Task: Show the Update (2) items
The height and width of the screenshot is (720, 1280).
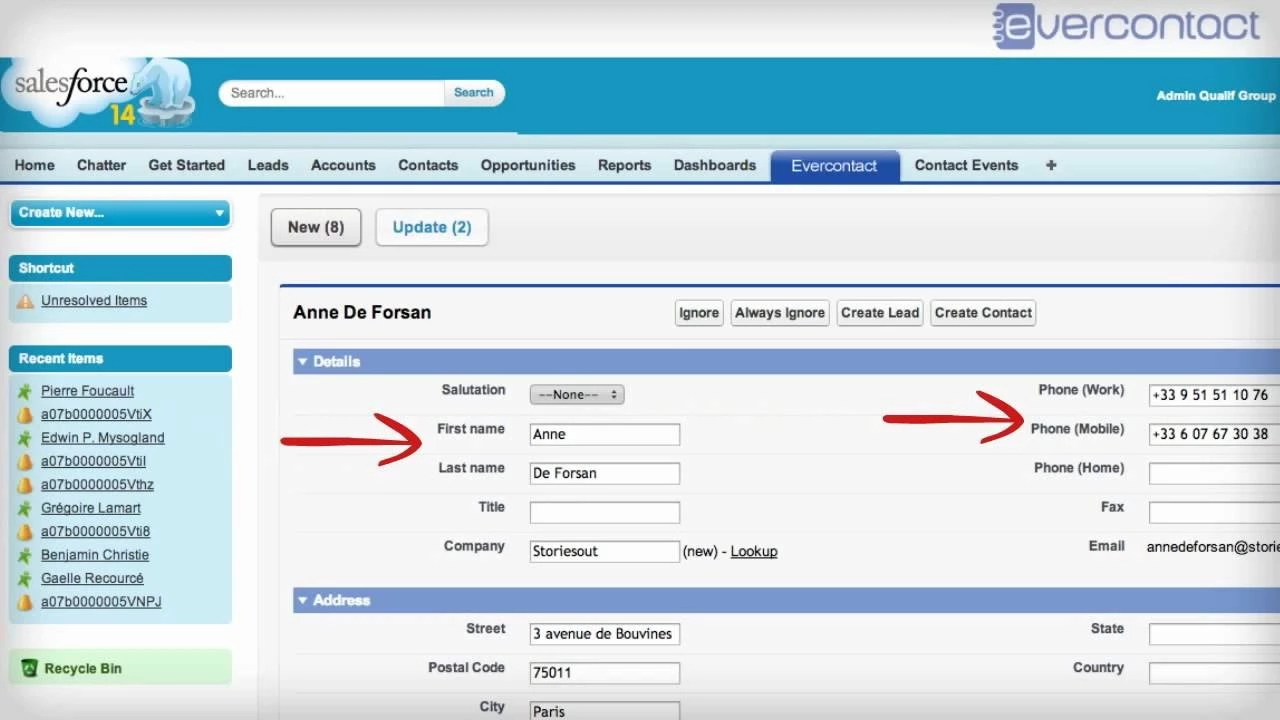Action: click(432, 227)
